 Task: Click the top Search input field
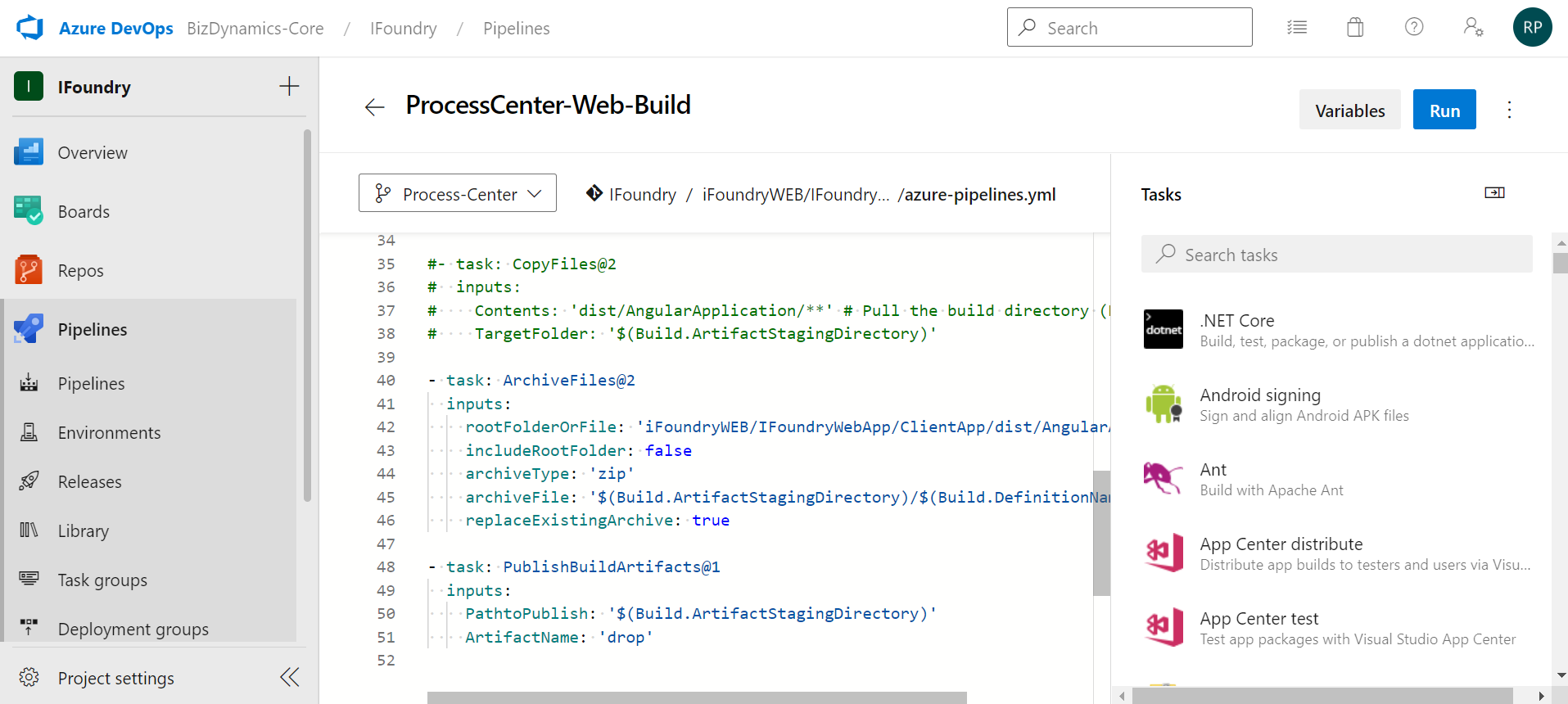click(x=1130, y=27)
